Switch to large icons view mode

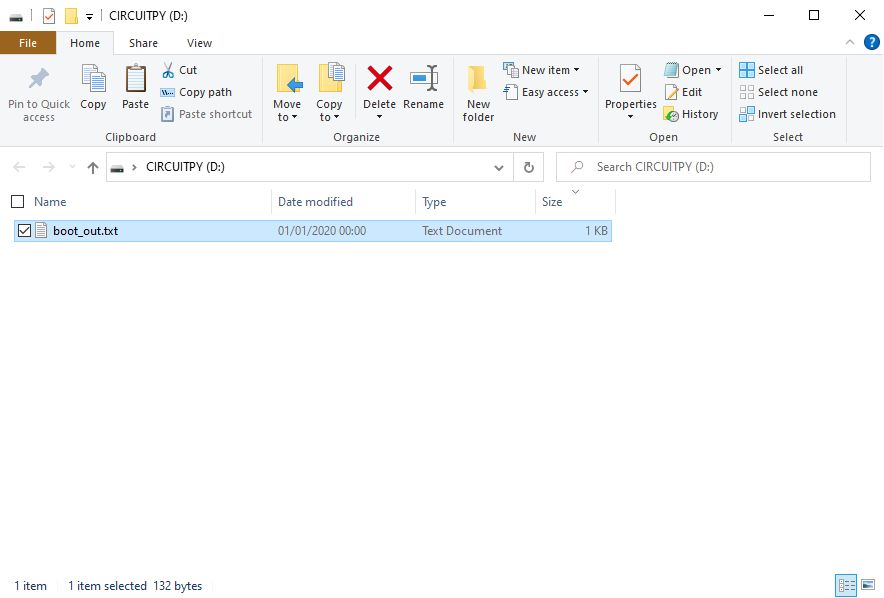868,585
